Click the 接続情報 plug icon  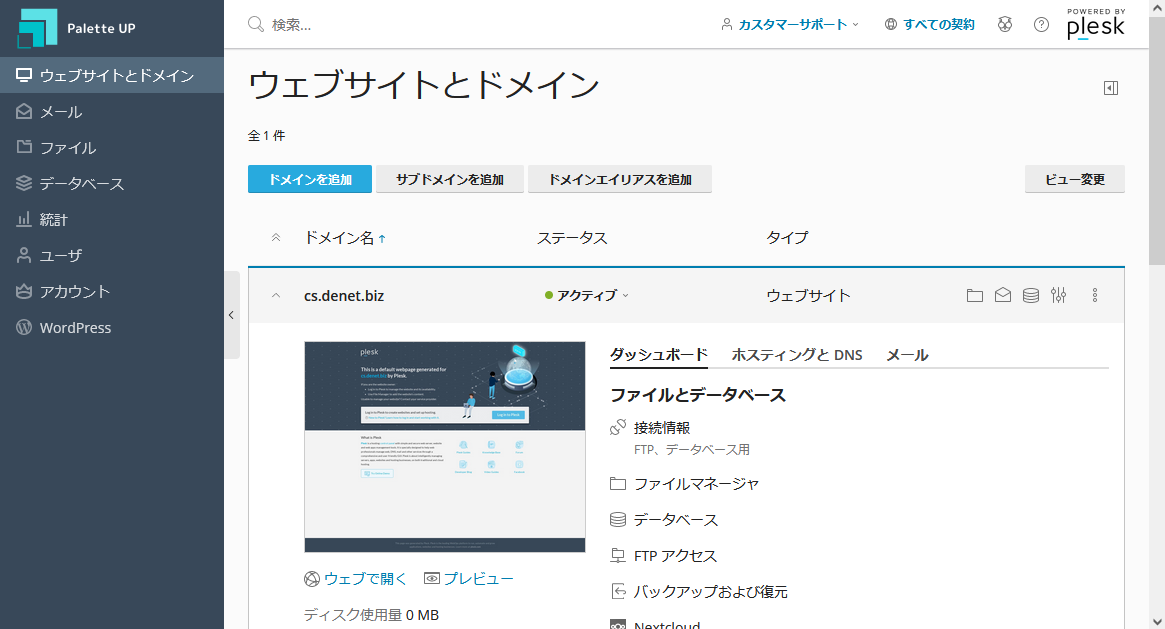[x=617, y=428]
